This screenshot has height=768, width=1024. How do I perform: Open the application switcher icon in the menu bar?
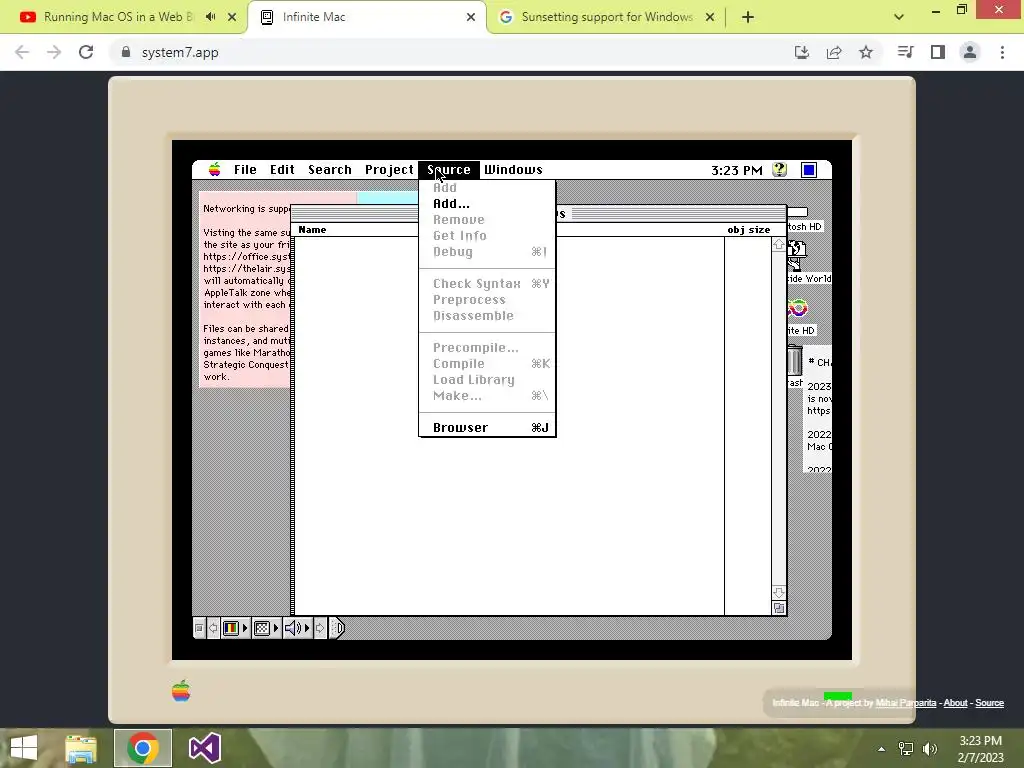(808, 170)
